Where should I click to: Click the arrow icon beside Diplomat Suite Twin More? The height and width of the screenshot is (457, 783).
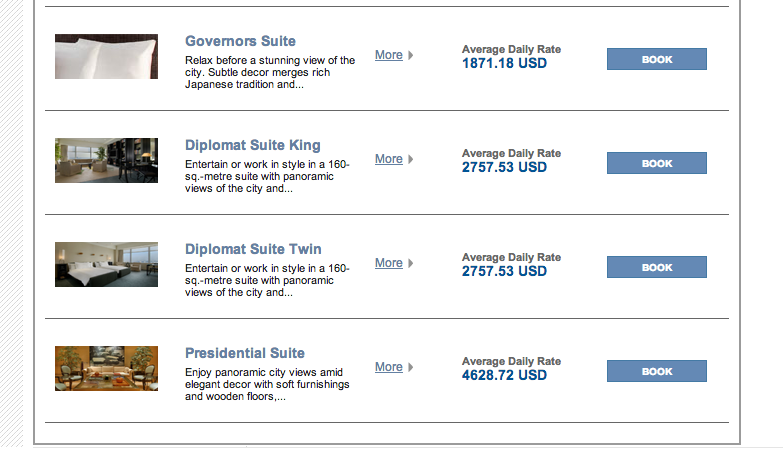point(410,263)
